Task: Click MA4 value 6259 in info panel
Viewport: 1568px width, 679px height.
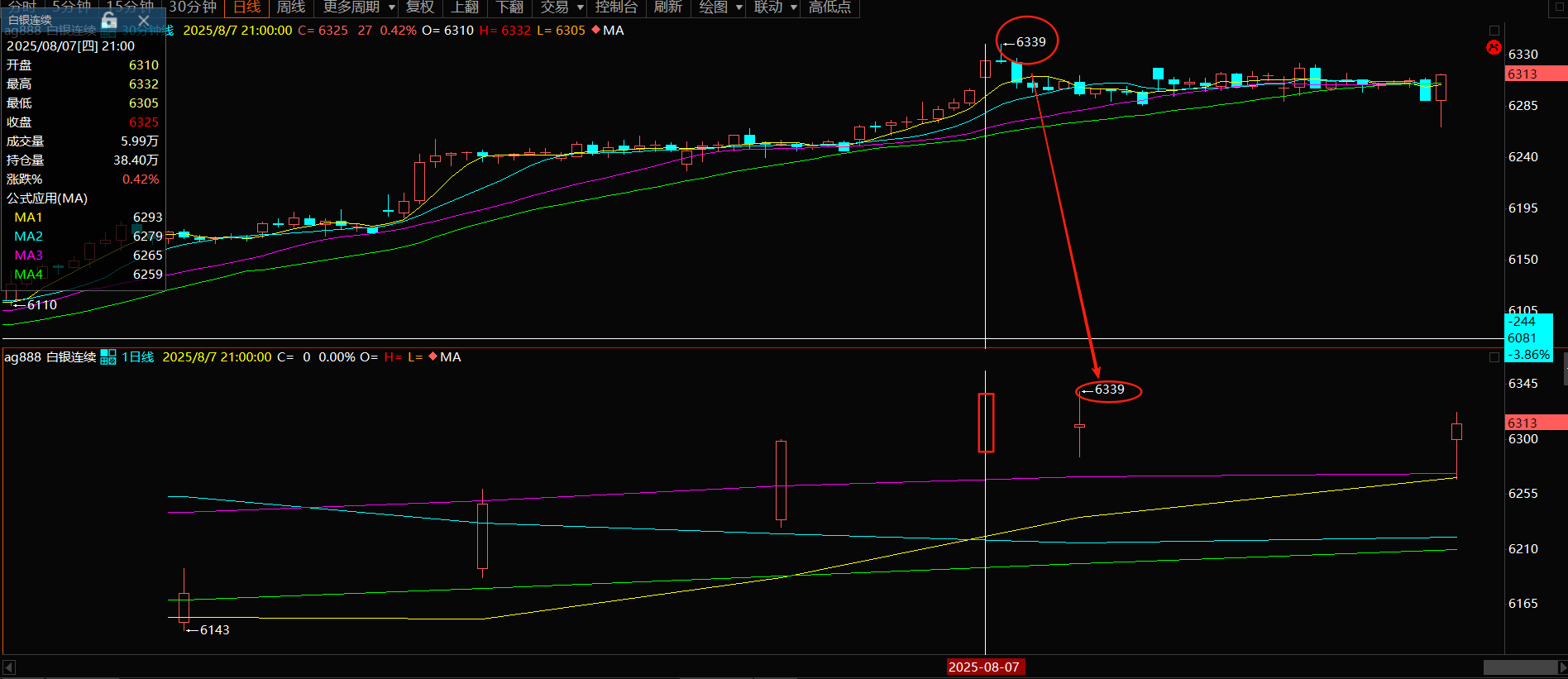Action: click(x=148, y=275)
